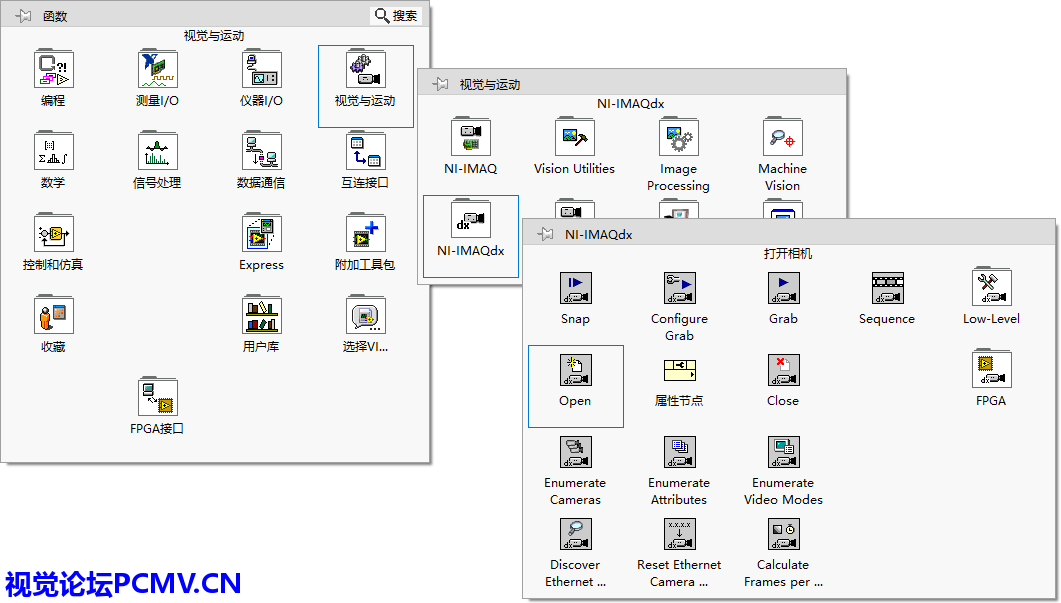Click the 搜索 search button
Viewport: 1061px width, 603px height.
(x=396, y=16)
